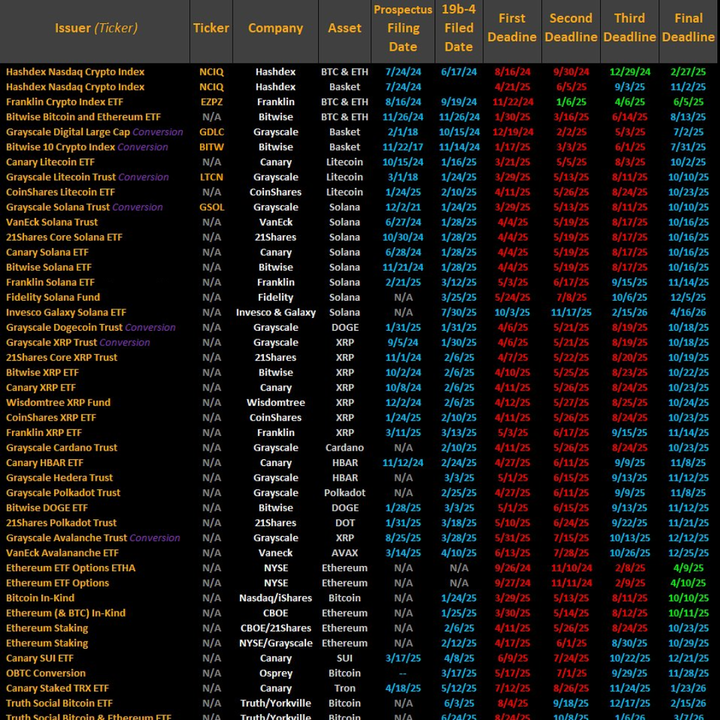Screen dimensions: 720x720
Task: Select the "Invesco & Galaxy" company cell
Action: pos(276,313)
